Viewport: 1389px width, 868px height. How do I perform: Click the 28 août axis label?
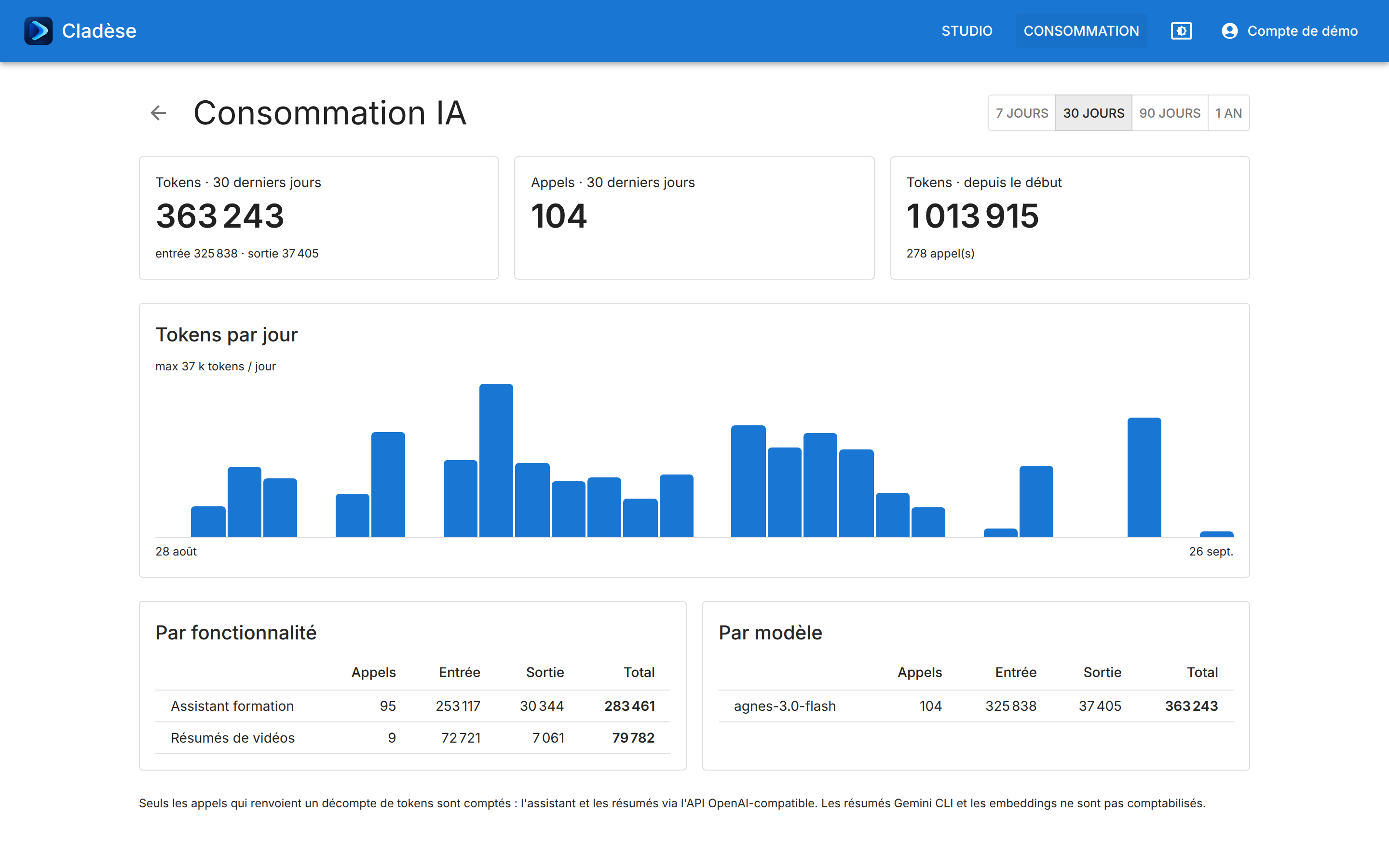pyautogui.click(x=176, y=551)
